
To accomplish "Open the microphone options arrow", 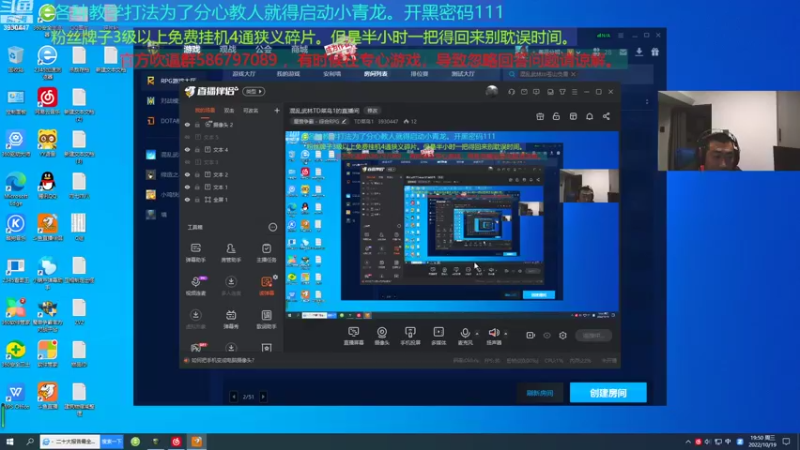I will click(x=477, y=334).
